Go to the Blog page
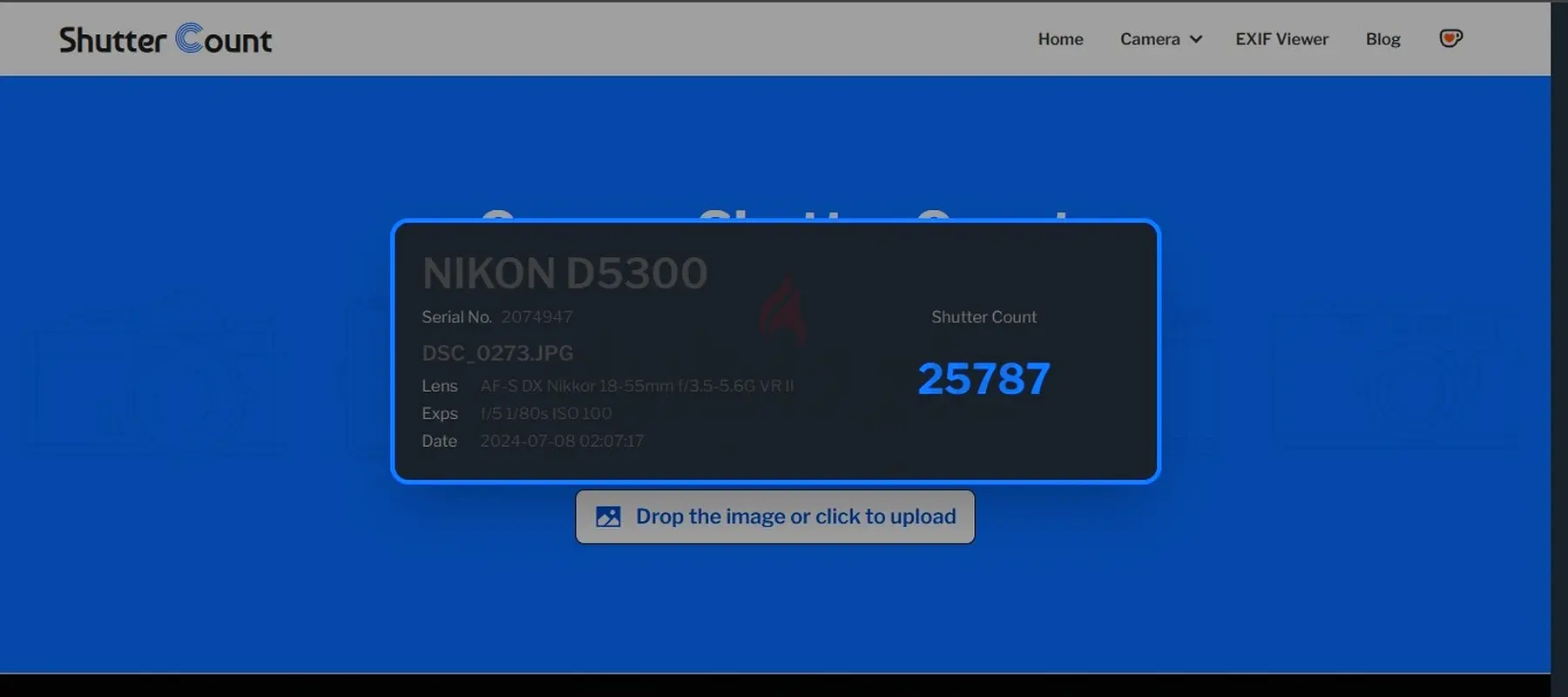 click(x=1382, y=39)
